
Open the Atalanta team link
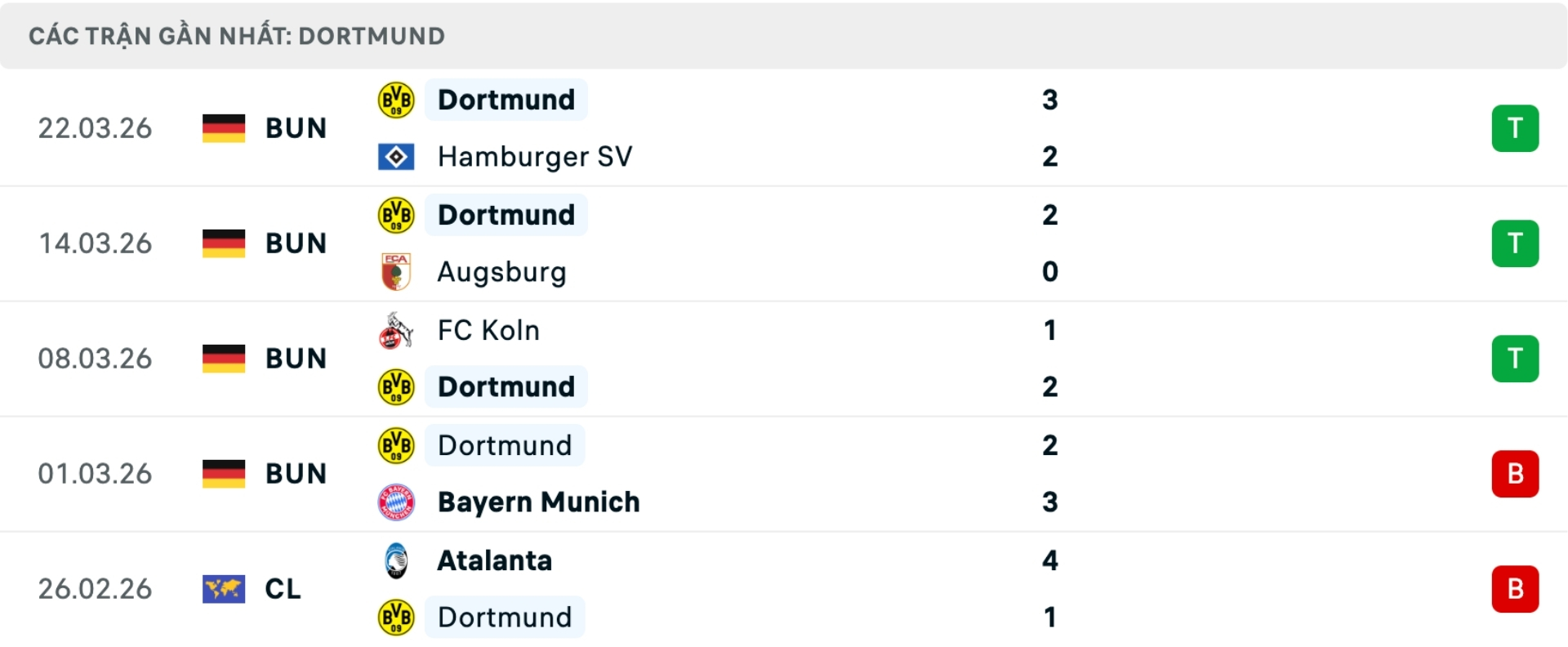(495, 561)
